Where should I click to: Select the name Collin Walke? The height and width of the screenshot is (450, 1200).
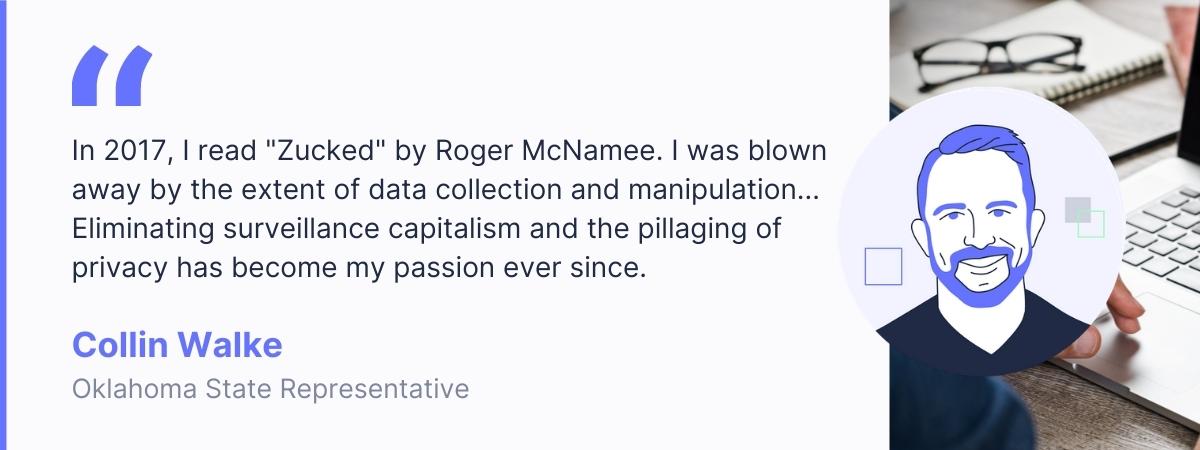click(177, 345)
